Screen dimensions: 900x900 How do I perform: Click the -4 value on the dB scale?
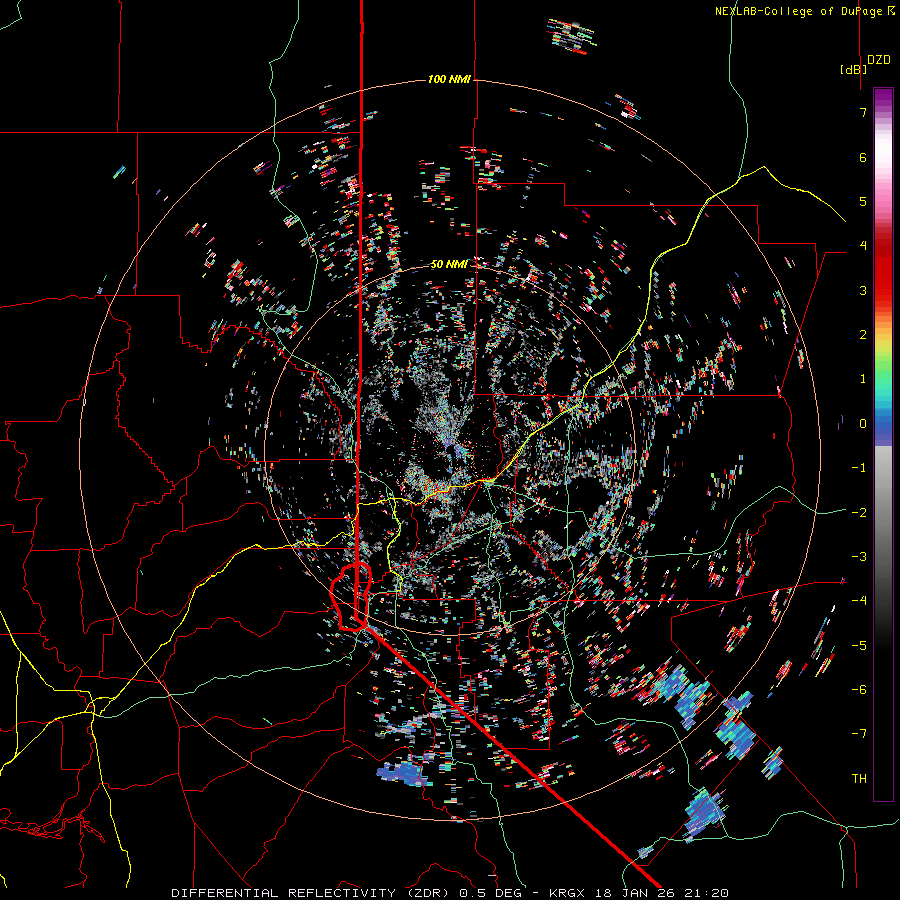(x=859, y=600)
